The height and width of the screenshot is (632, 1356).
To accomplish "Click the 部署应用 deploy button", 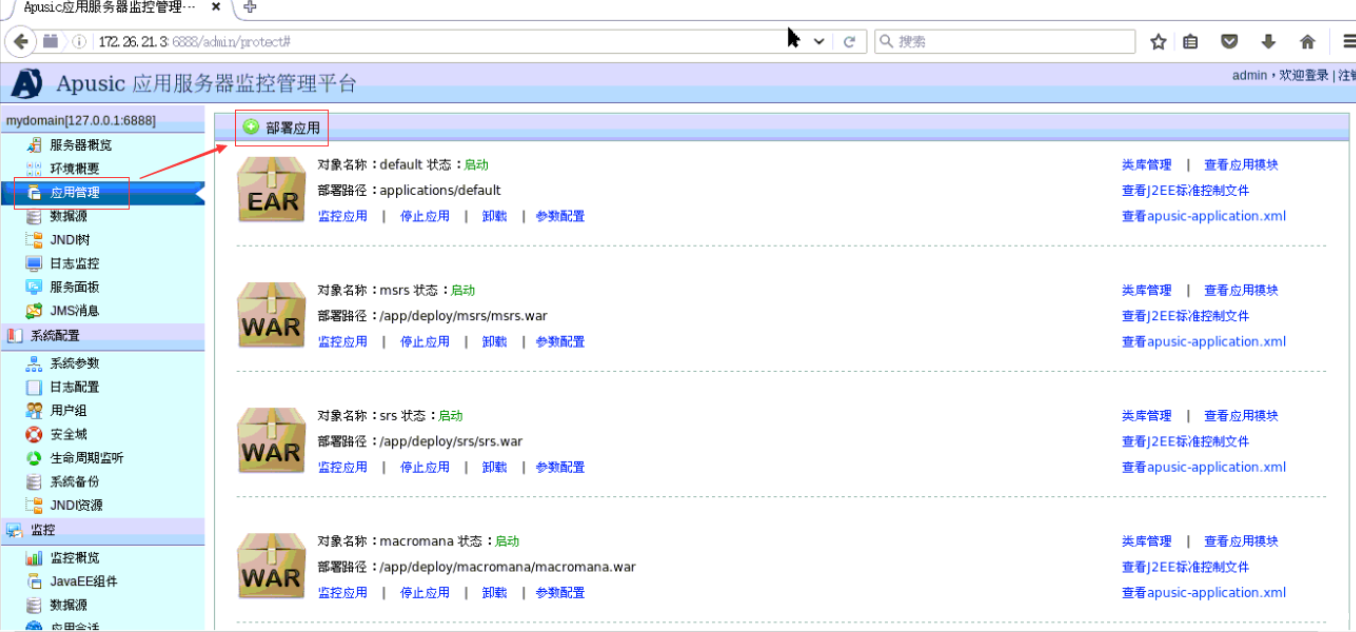I will [x=282, y=128].
